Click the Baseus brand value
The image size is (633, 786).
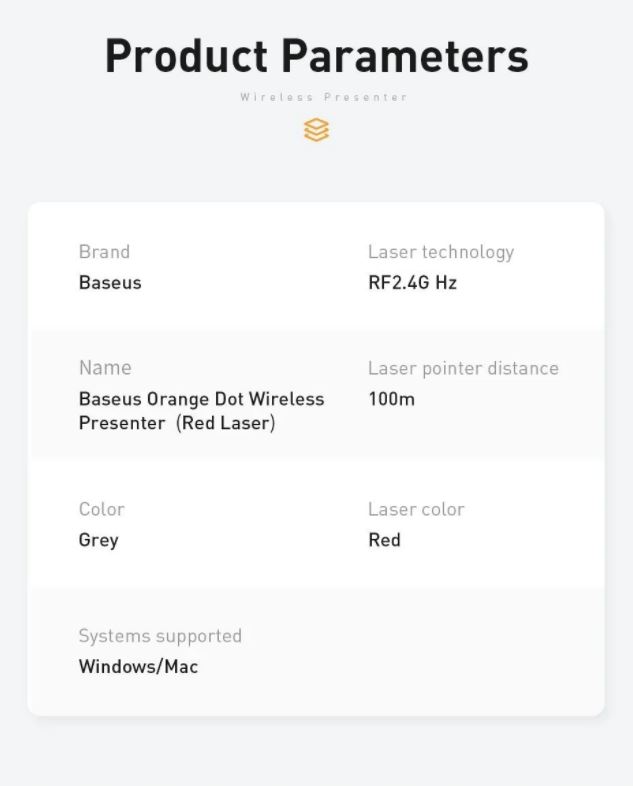tap(110, 283)
